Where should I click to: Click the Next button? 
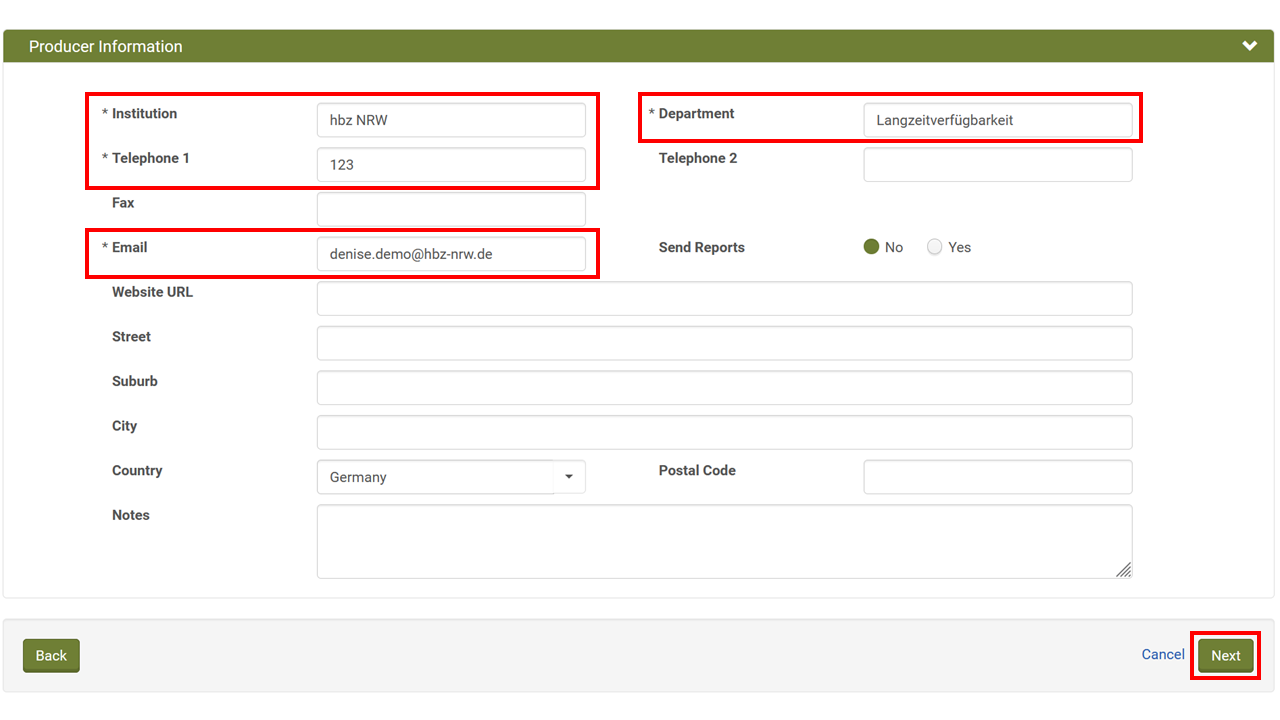(x=1225, y=656)
